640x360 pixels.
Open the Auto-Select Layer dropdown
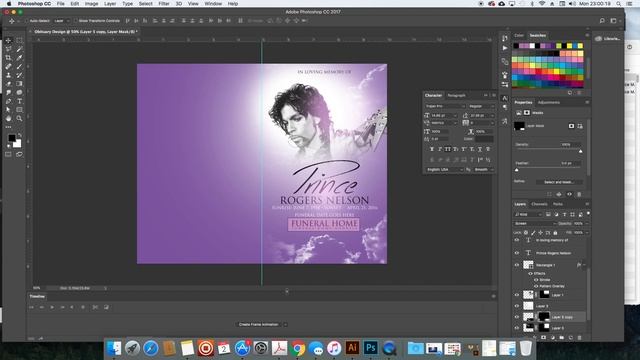(62, 21)
